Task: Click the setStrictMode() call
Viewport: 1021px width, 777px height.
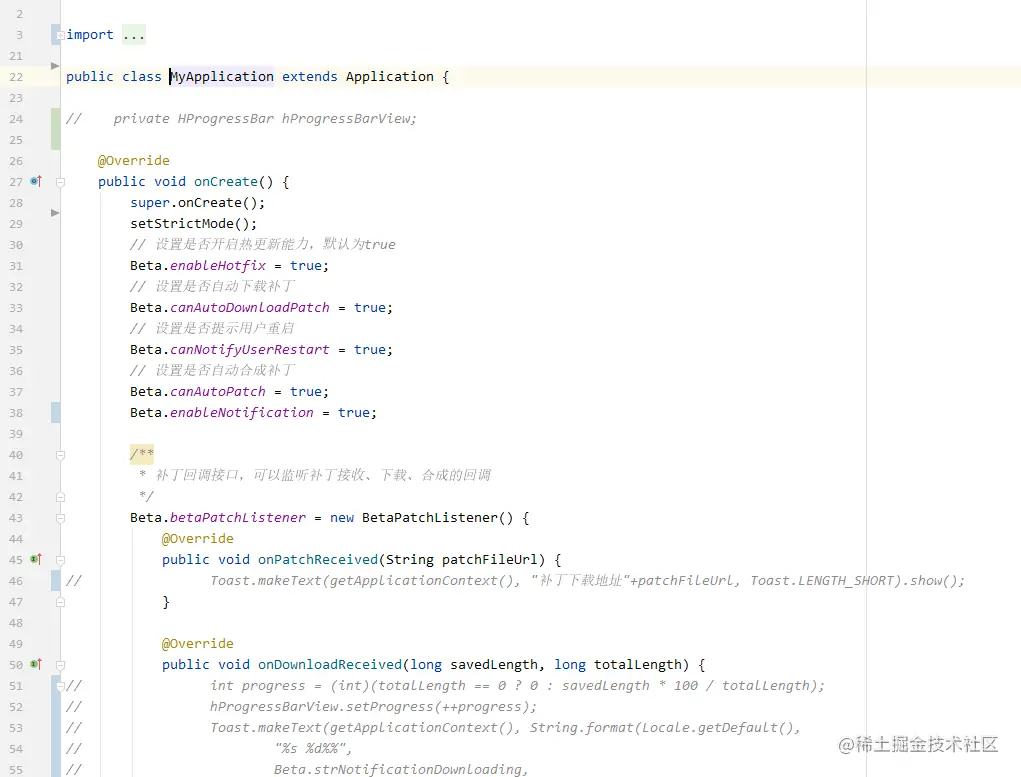Action: (x=193, y=223)
